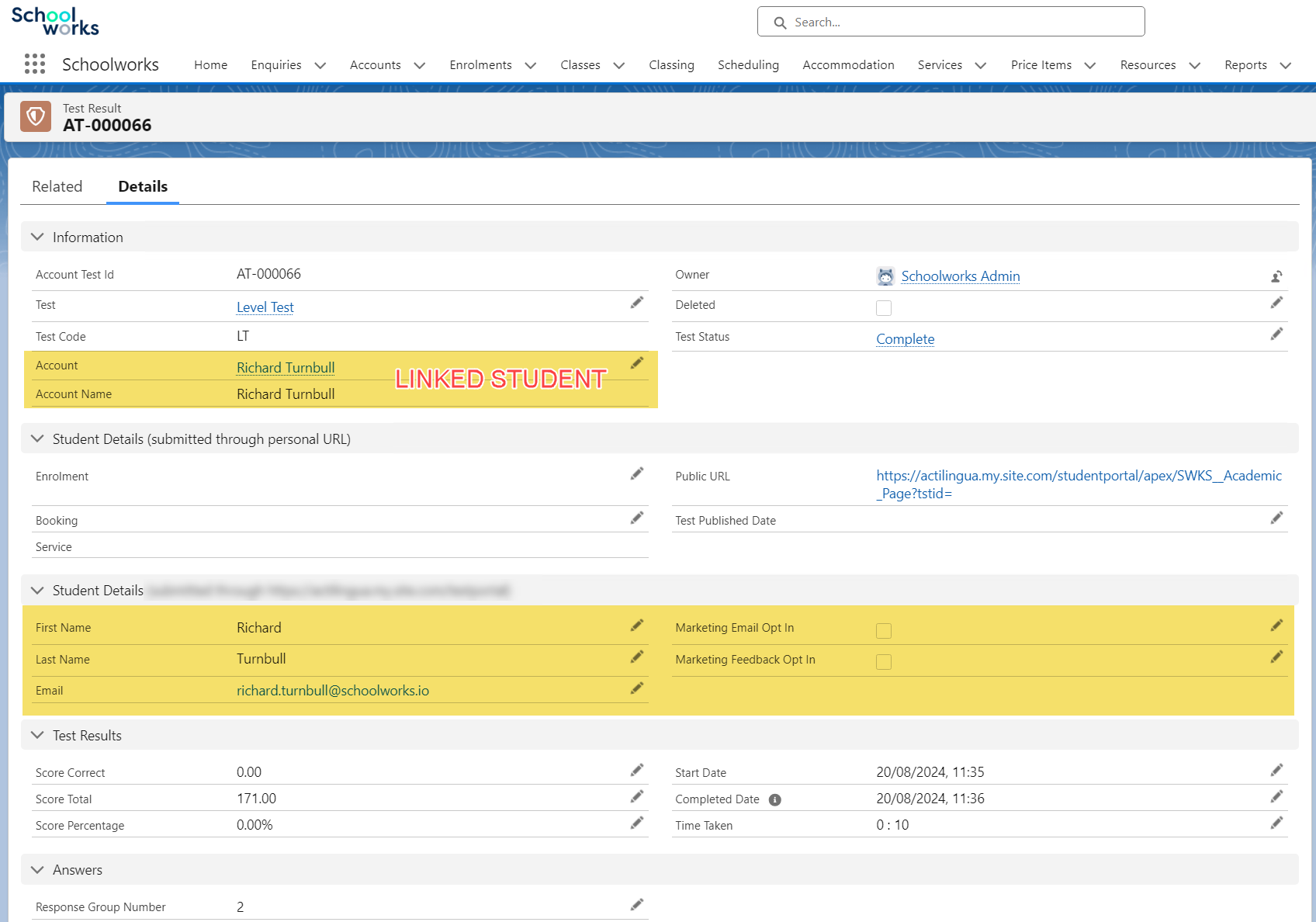Enable Marketing Email Opt In checkbox
The image size is (1316, 922).
pyautogui.click(x=884, y=631)
